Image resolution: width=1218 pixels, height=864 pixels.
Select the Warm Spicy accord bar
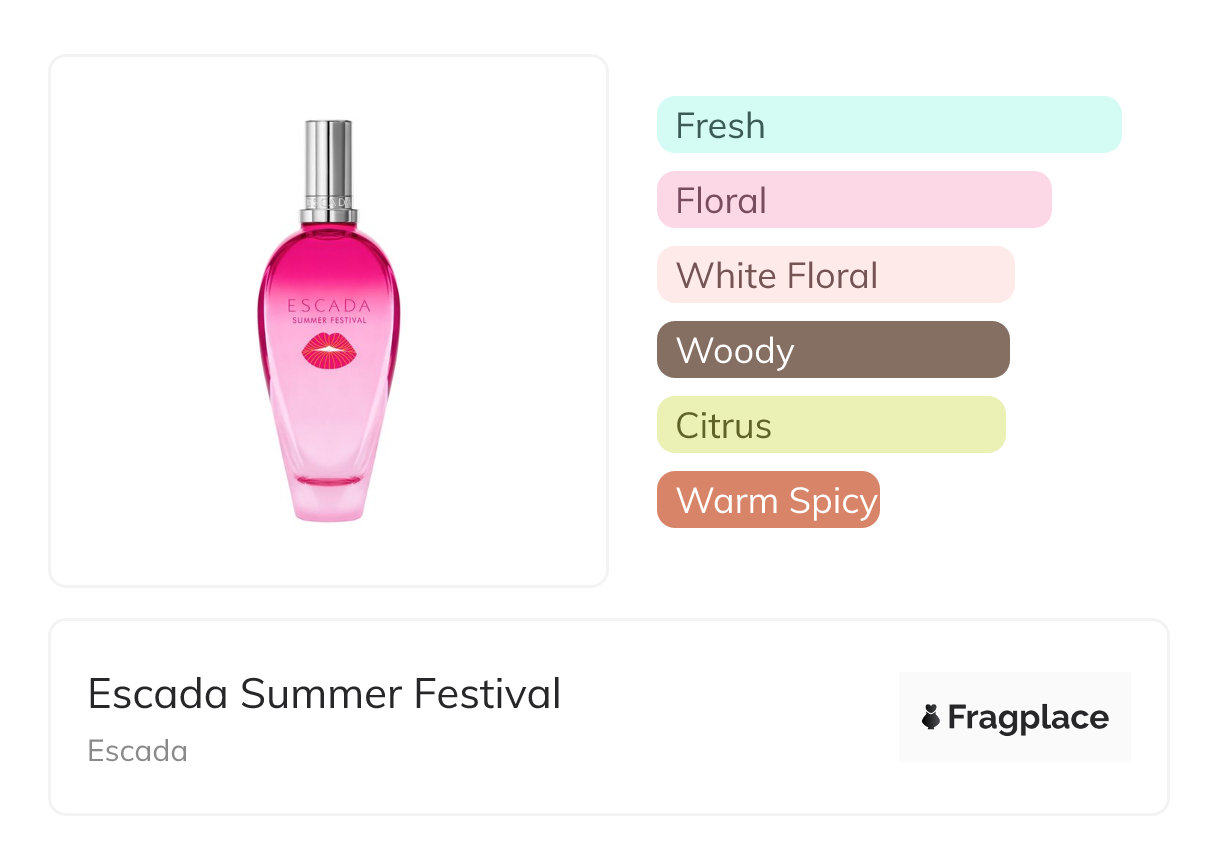point(767,500)
